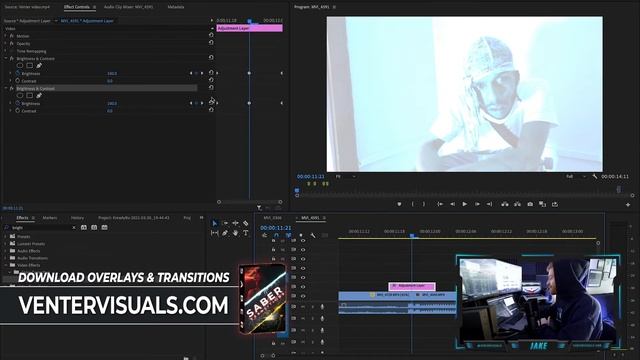640x360 pixels.
Task: Select the Selection tool arrow
Action: pyautogui.click(x=215, y=223)
